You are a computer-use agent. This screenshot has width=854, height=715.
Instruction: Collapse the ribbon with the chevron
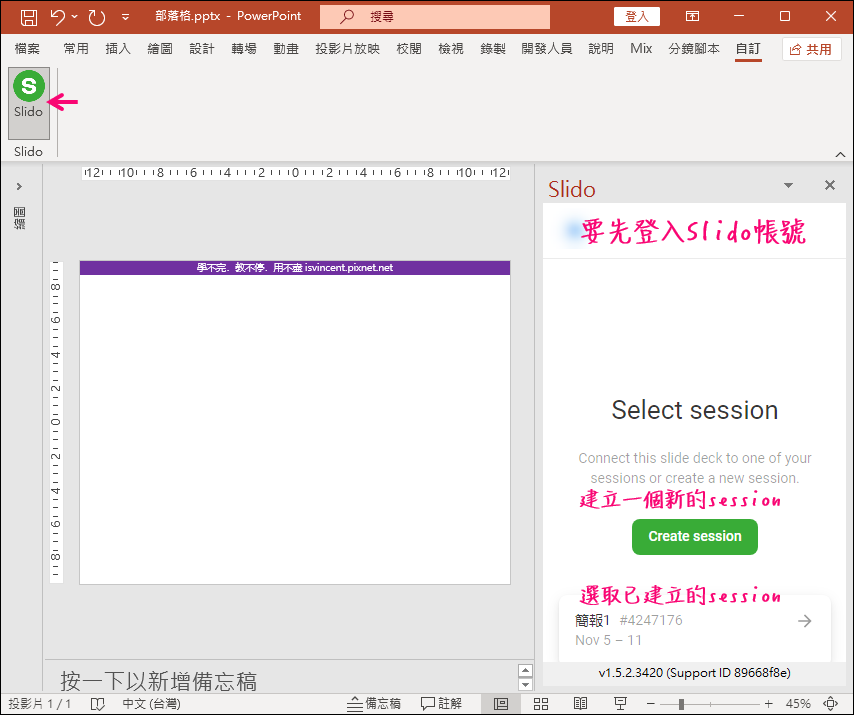coord(840,155)
